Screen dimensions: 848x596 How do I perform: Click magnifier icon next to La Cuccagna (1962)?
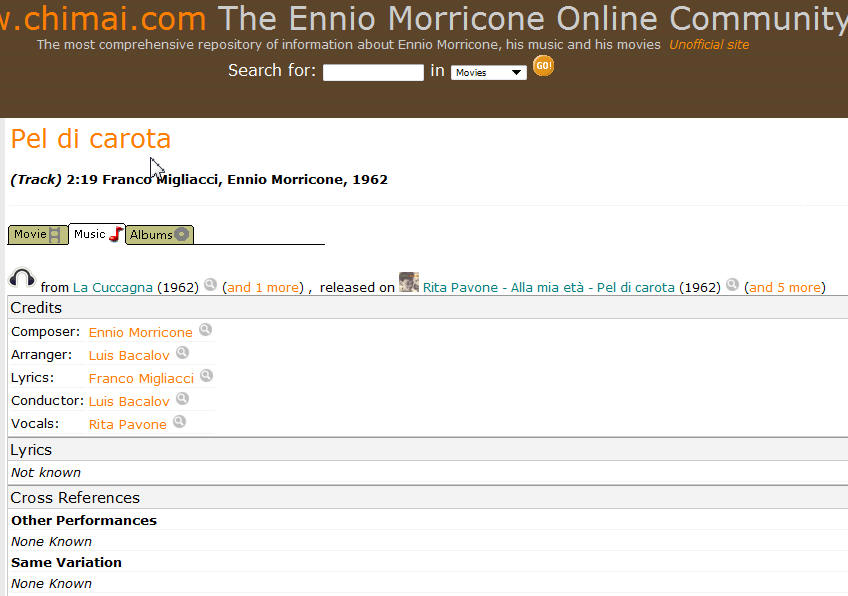tap(210, 284)
